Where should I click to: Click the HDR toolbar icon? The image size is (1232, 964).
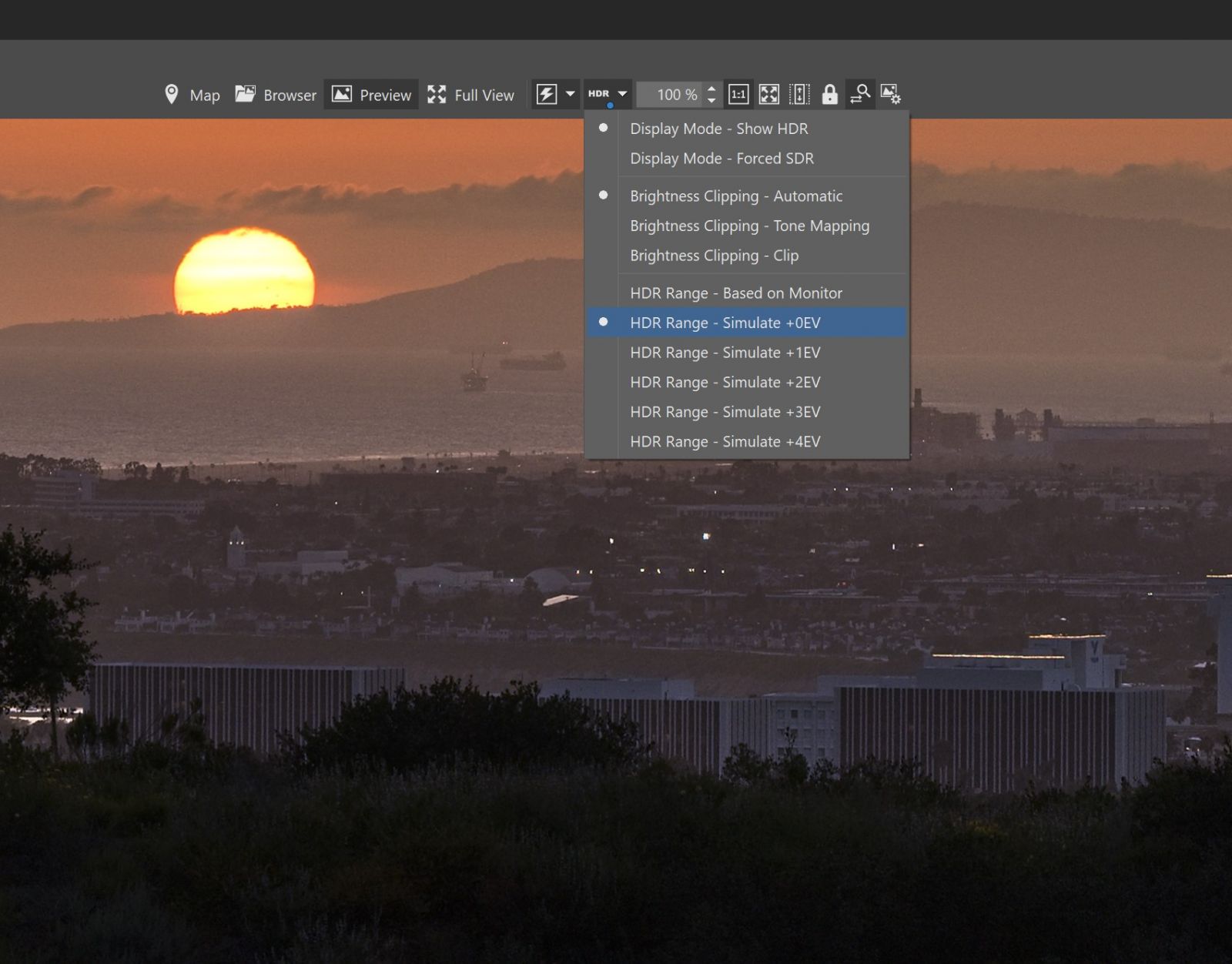pos(598,94)
